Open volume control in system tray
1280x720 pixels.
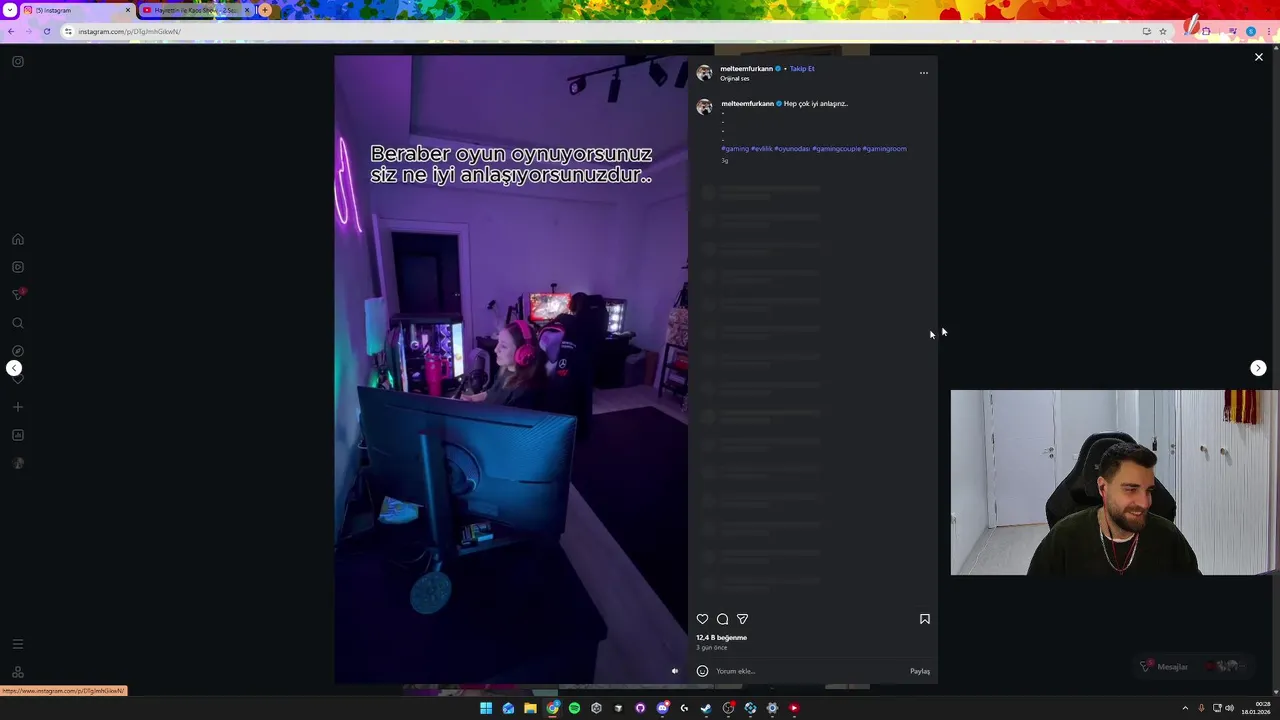click(1229, 708)
